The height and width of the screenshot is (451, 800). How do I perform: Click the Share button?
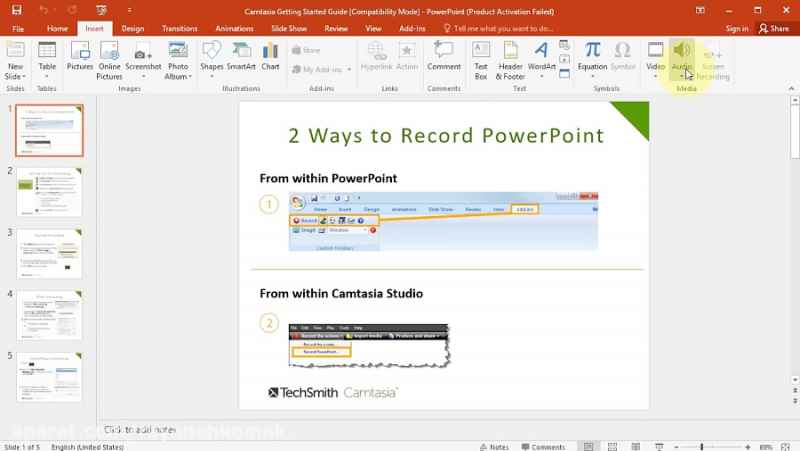tap(774, 29)
